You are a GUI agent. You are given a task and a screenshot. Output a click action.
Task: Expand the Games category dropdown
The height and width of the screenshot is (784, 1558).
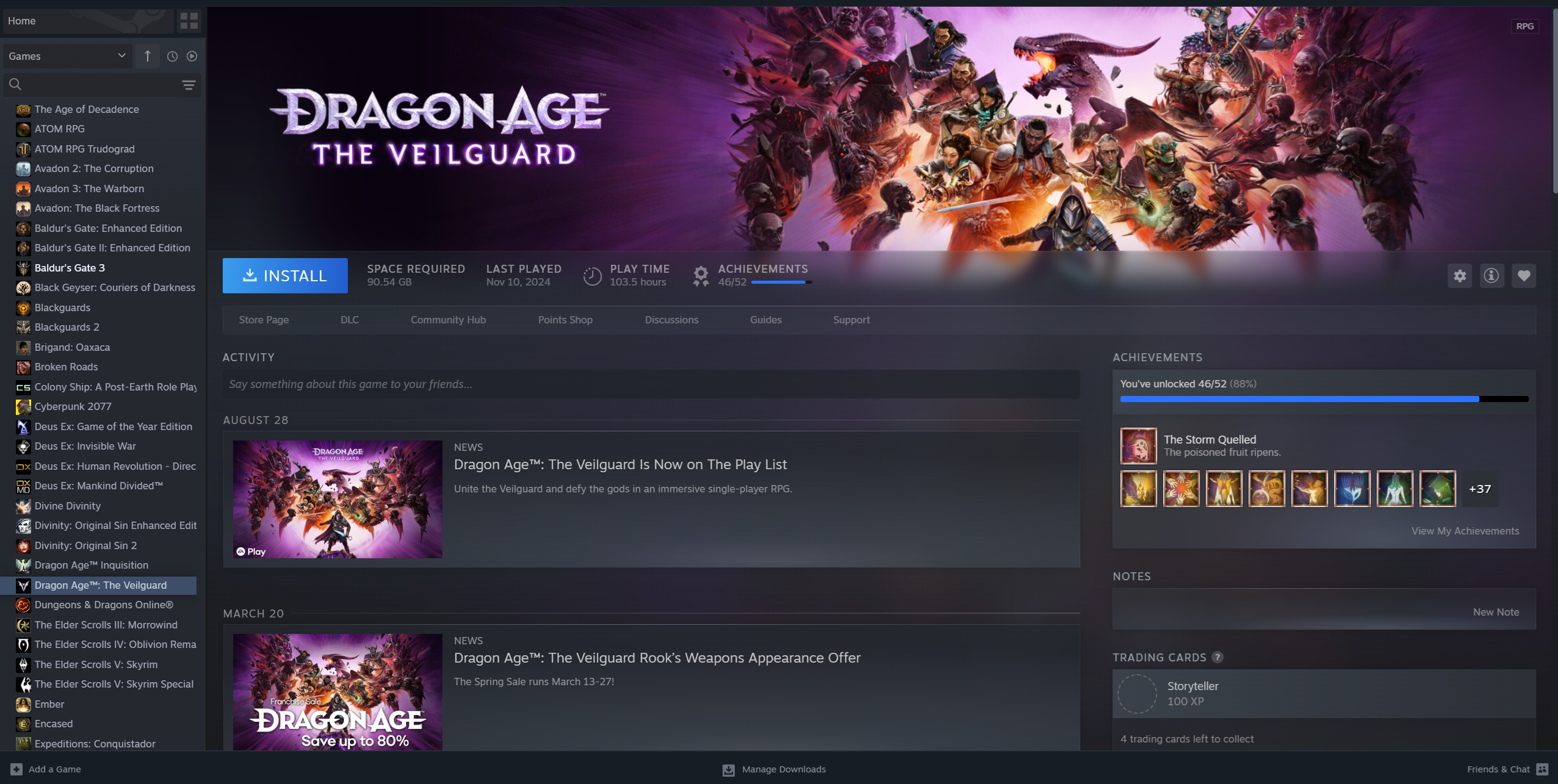click(x=67, y=56)
